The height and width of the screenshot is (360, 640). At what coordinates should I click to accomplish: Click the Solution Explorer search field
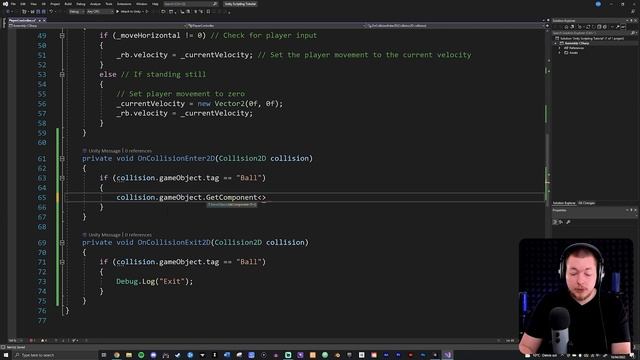(x=594, y=33)
